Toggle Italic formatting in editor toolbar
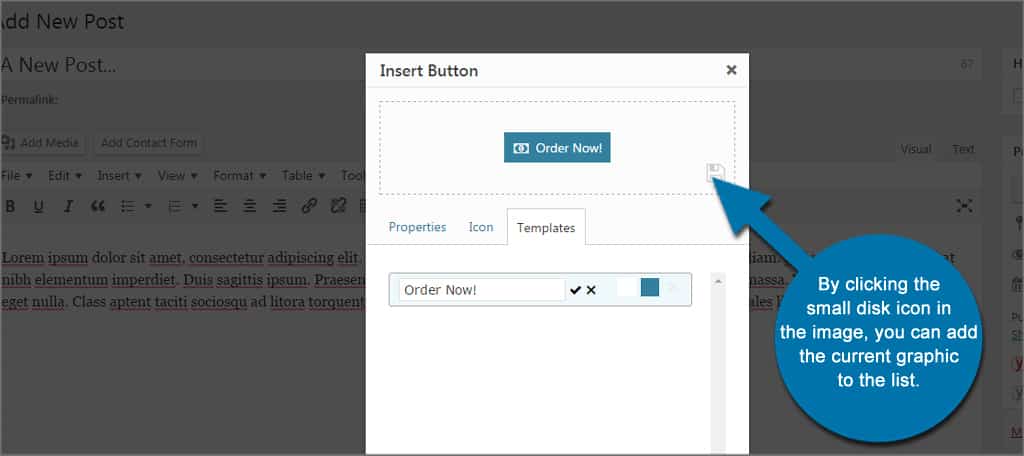 coord(68,206)
